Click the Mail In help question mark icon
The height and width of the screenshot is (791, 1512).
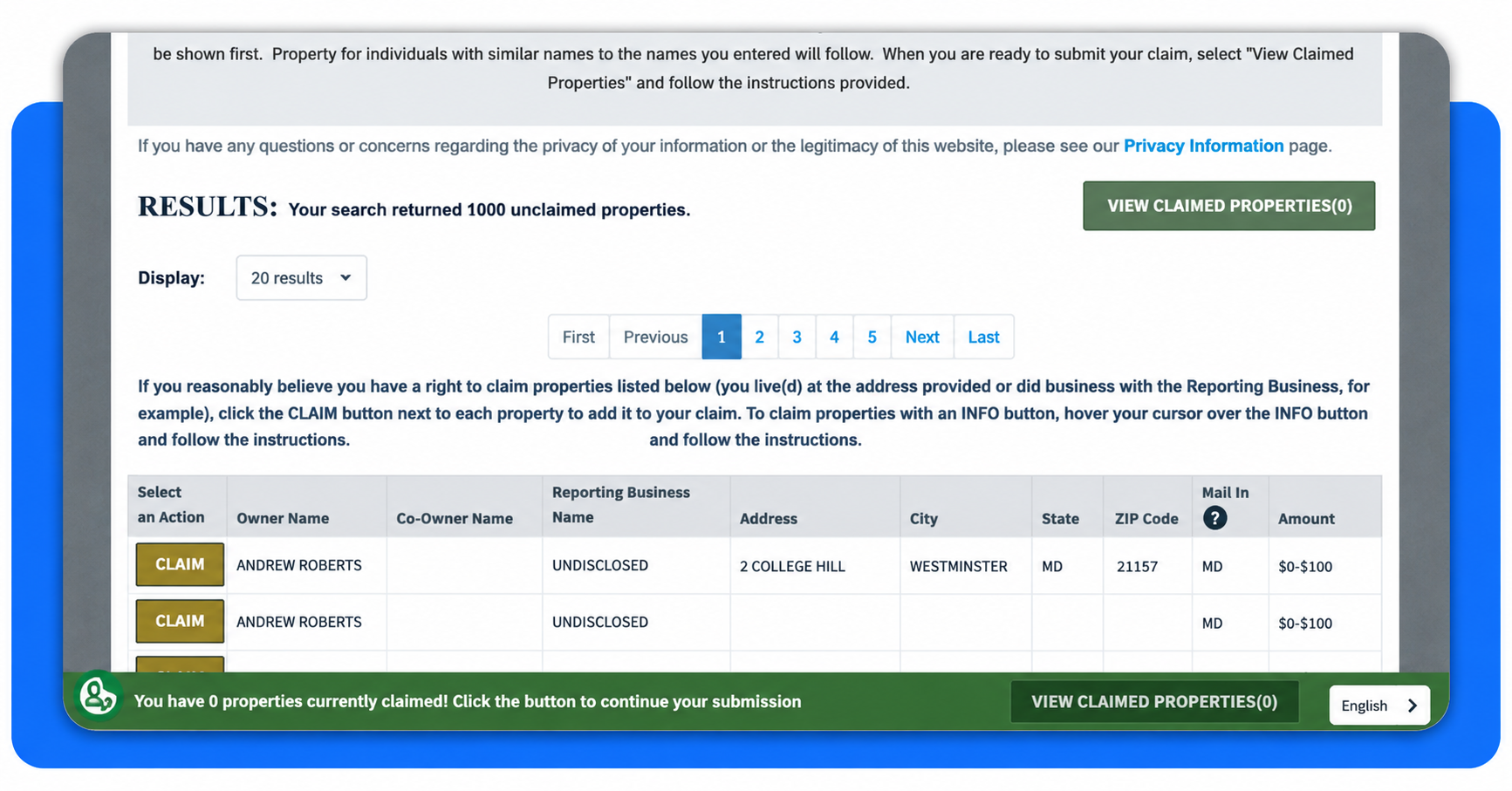coord(1214,518)
